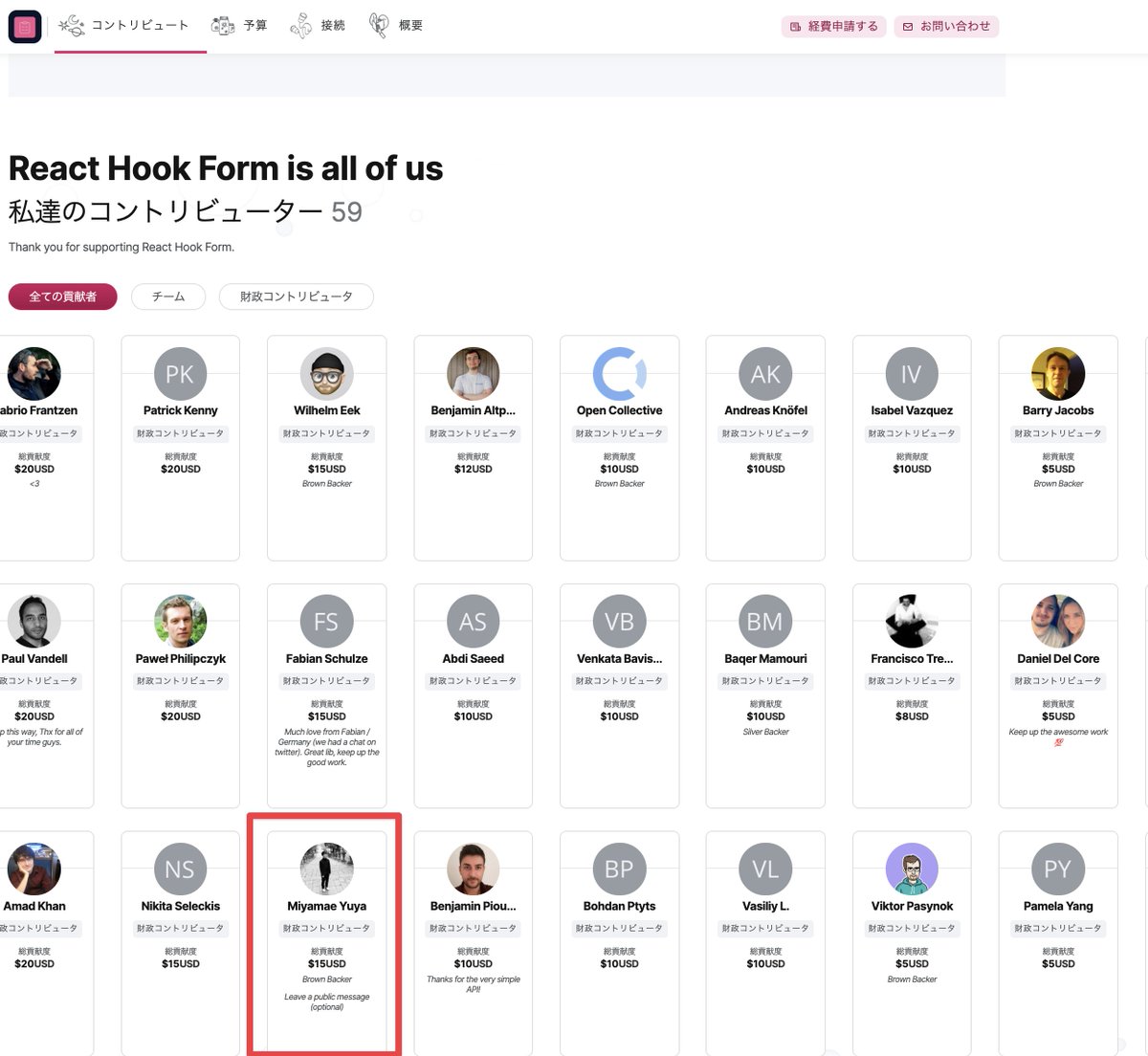Image resolution: width=1148 pixels, height=1056 pixels.
Task: Click the React Hook Form collective logo
Action: 25,27
